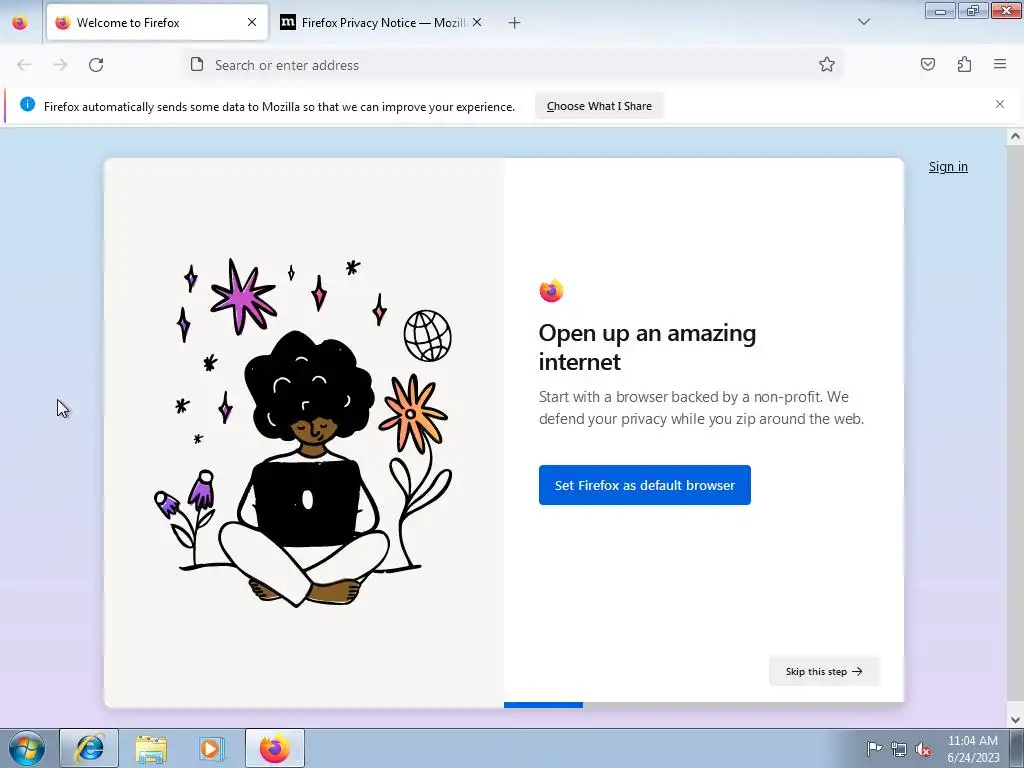This screenshot has height=768, width=1024.
Task: Go forward one page
Action: tap(60, 65)
